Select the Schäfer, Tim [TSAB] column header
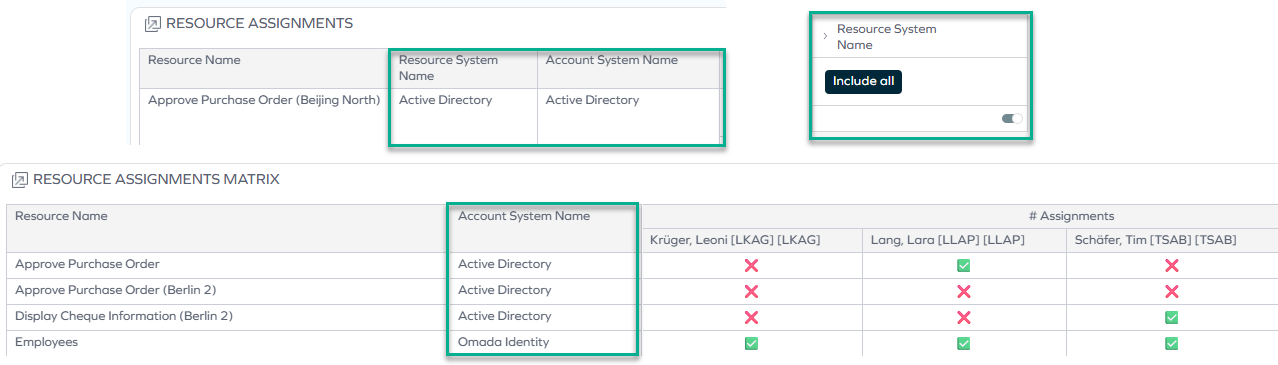 [1156, 240]
